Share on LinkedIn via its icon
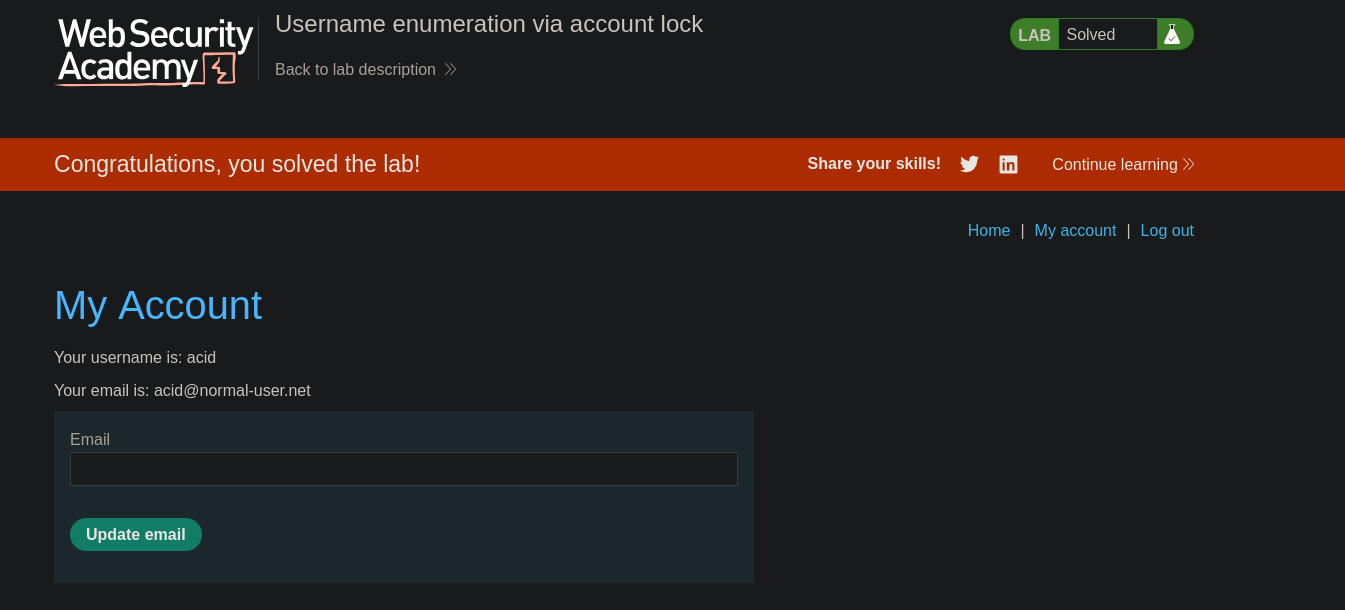1345x610 pixels. coord(1008,164)
